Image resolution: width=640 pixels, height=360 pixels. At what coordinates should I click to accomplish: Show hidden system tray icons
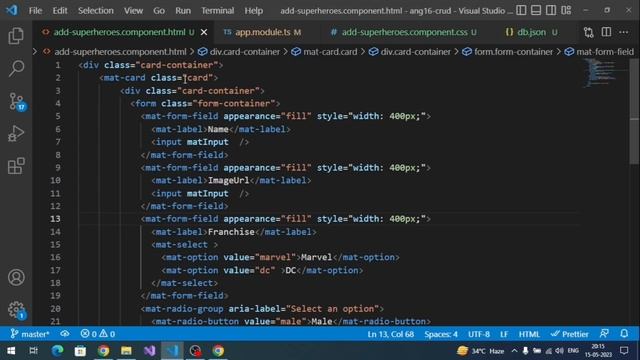tap(514, 351)
